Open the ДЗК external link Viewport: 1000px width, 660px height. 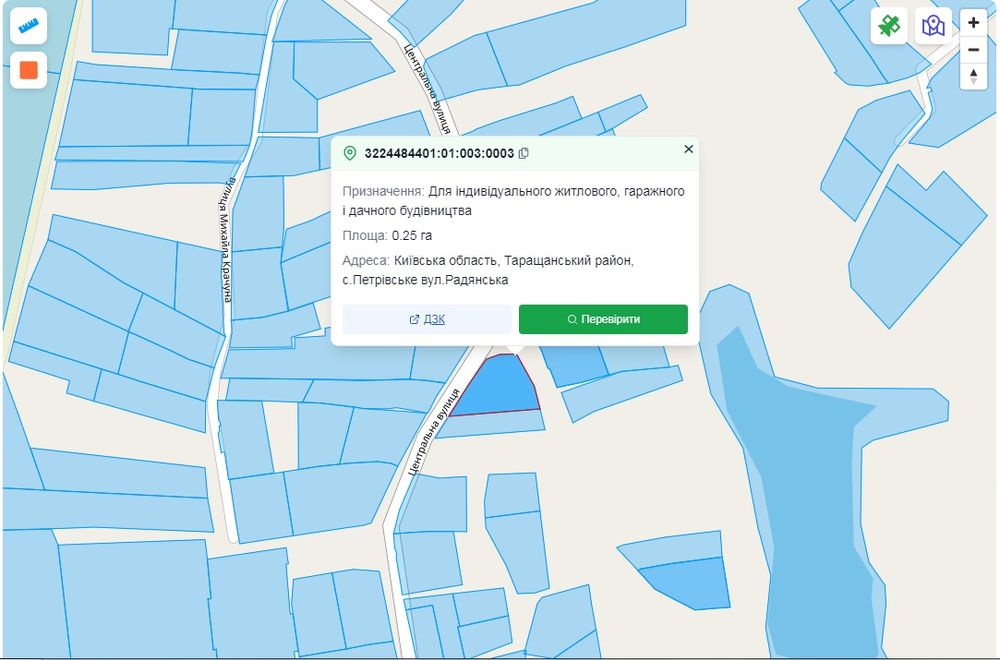tap(427, 319)
